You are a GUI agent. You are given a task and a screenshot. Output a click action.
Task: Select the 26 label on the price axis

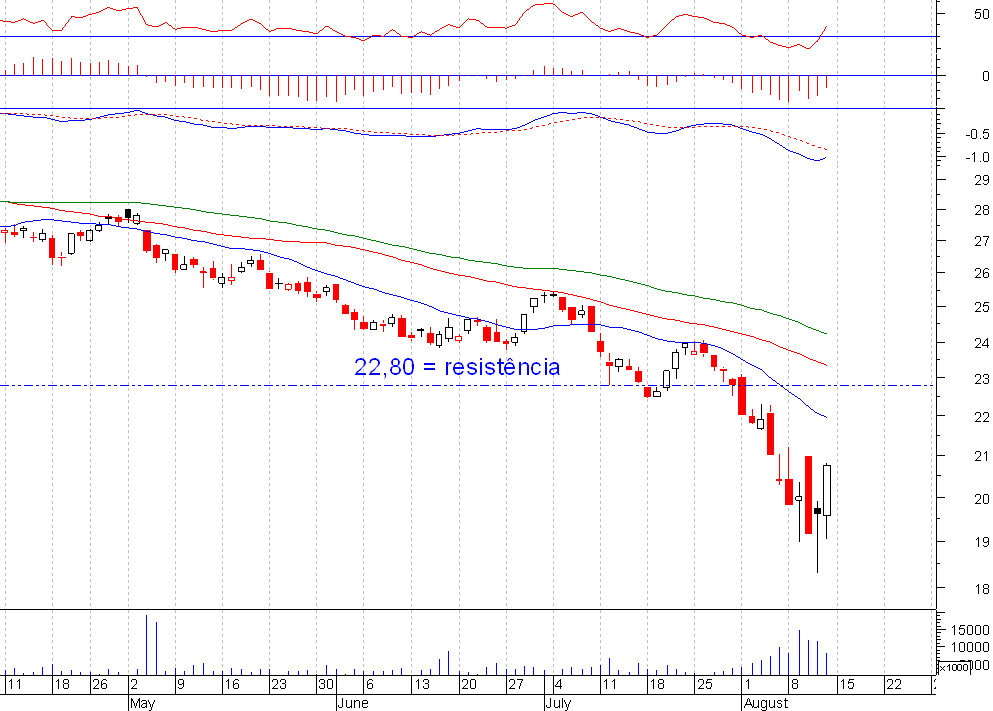point(982,273)
